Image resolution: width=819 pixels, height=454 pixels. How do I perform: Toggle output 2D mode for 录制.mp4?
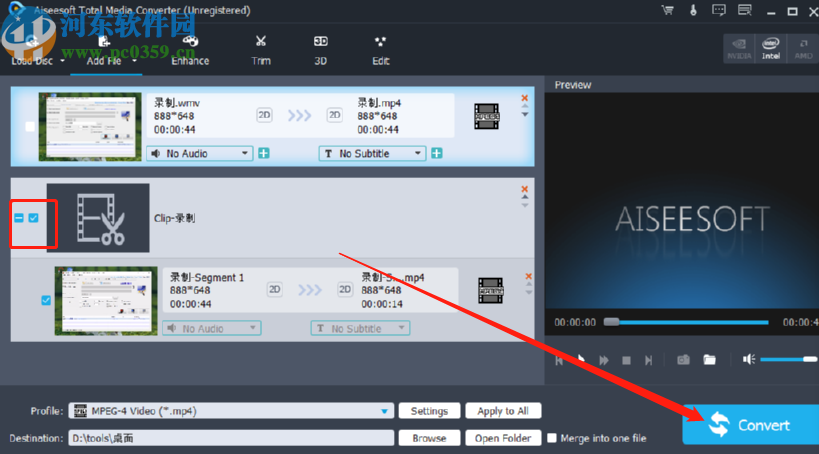tap(334, 115)
